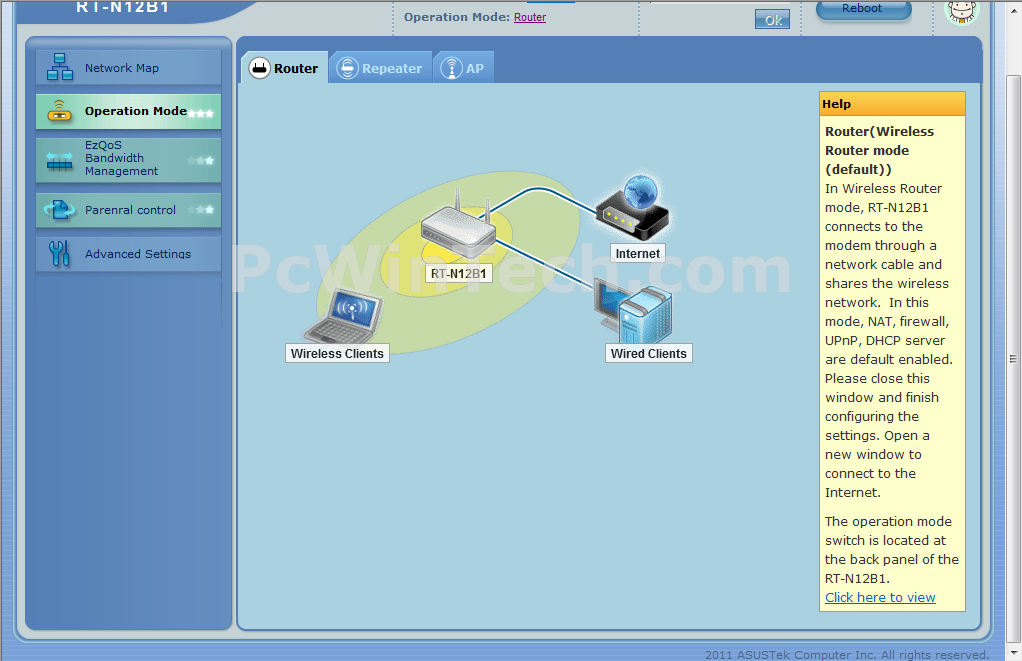Click the Wireless Clients label
The height and width of the screenshot is (661, 1022).
tap(337, 353)
